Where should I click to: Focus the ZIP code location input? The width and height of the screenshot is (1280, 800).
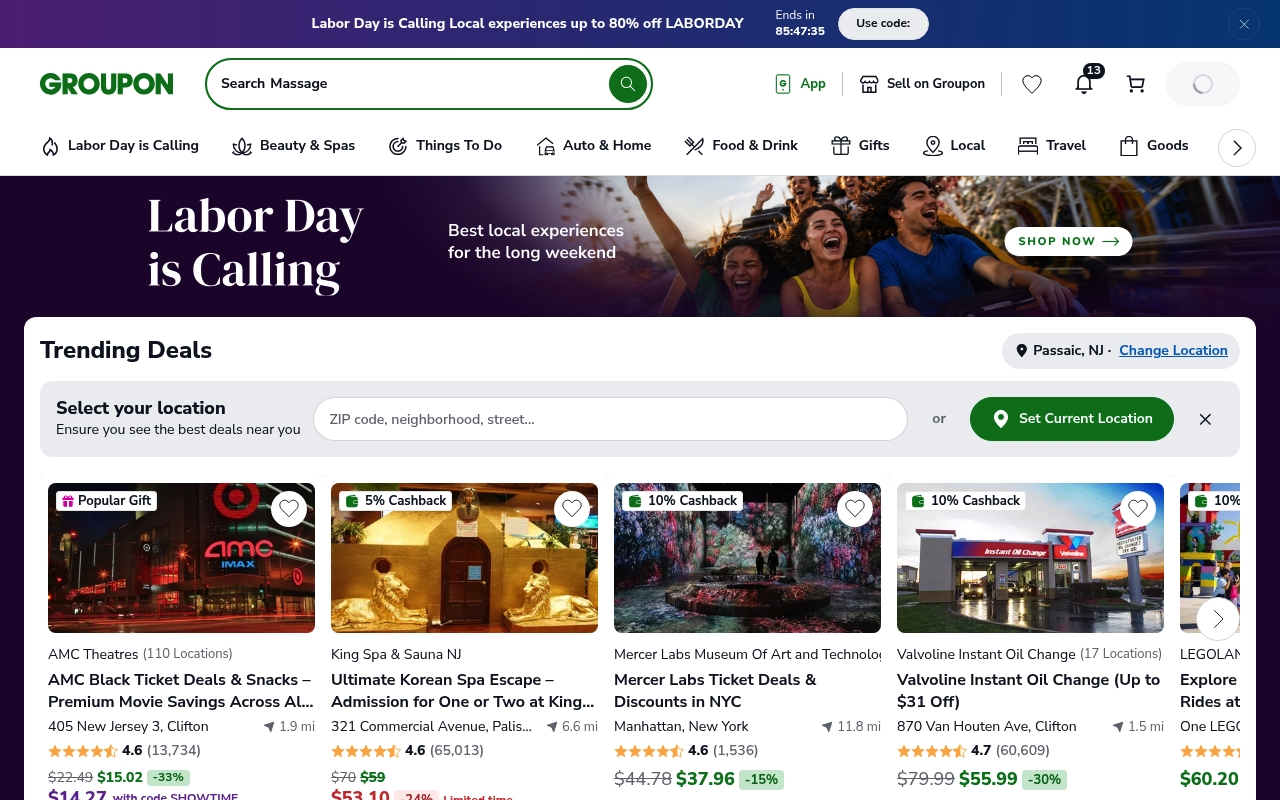610,419
